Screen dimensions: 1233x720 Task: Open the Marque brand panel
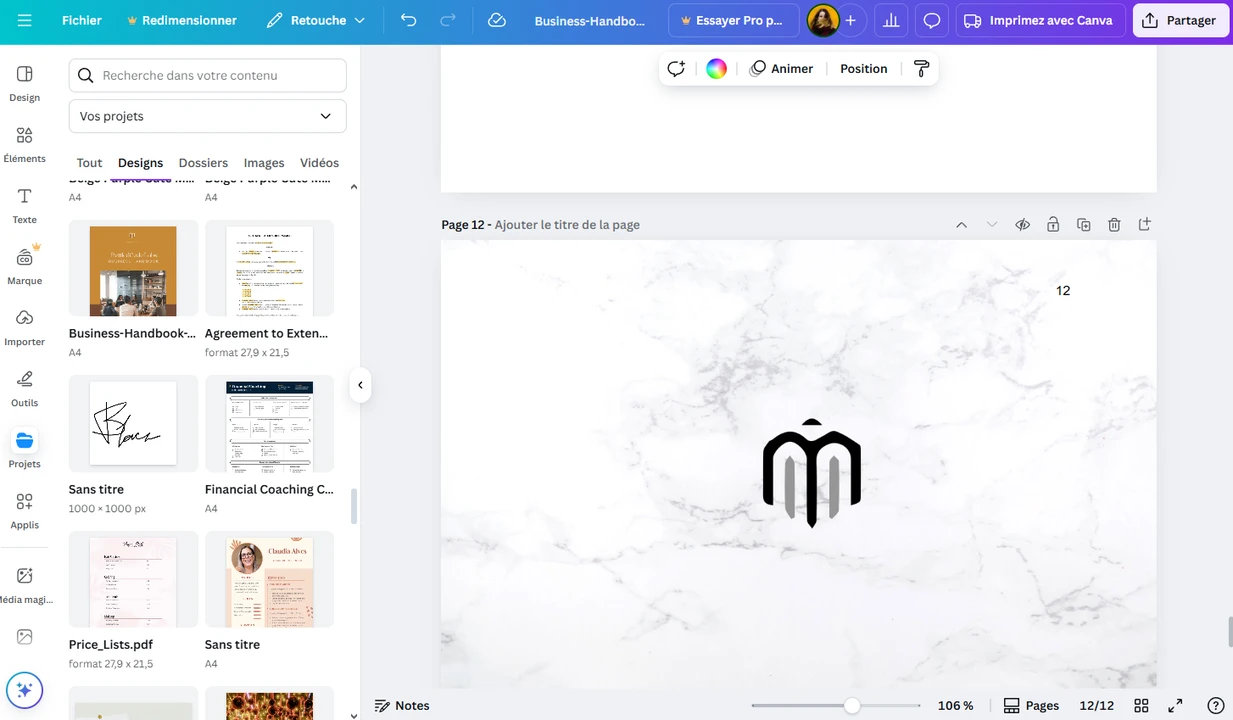click(x=25, y=267)
